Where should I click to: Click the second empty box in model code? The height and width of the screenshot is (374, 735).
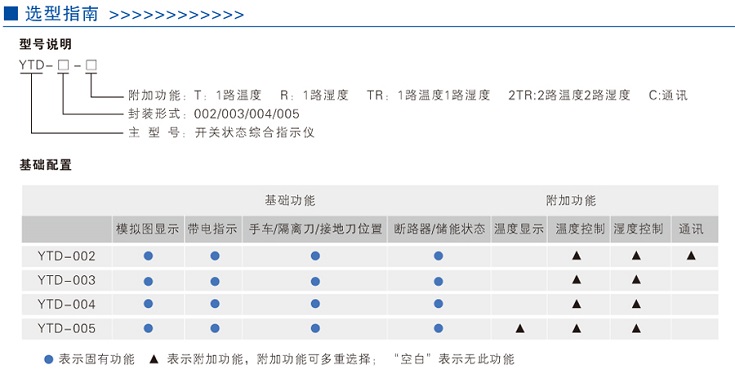[91, 66]
